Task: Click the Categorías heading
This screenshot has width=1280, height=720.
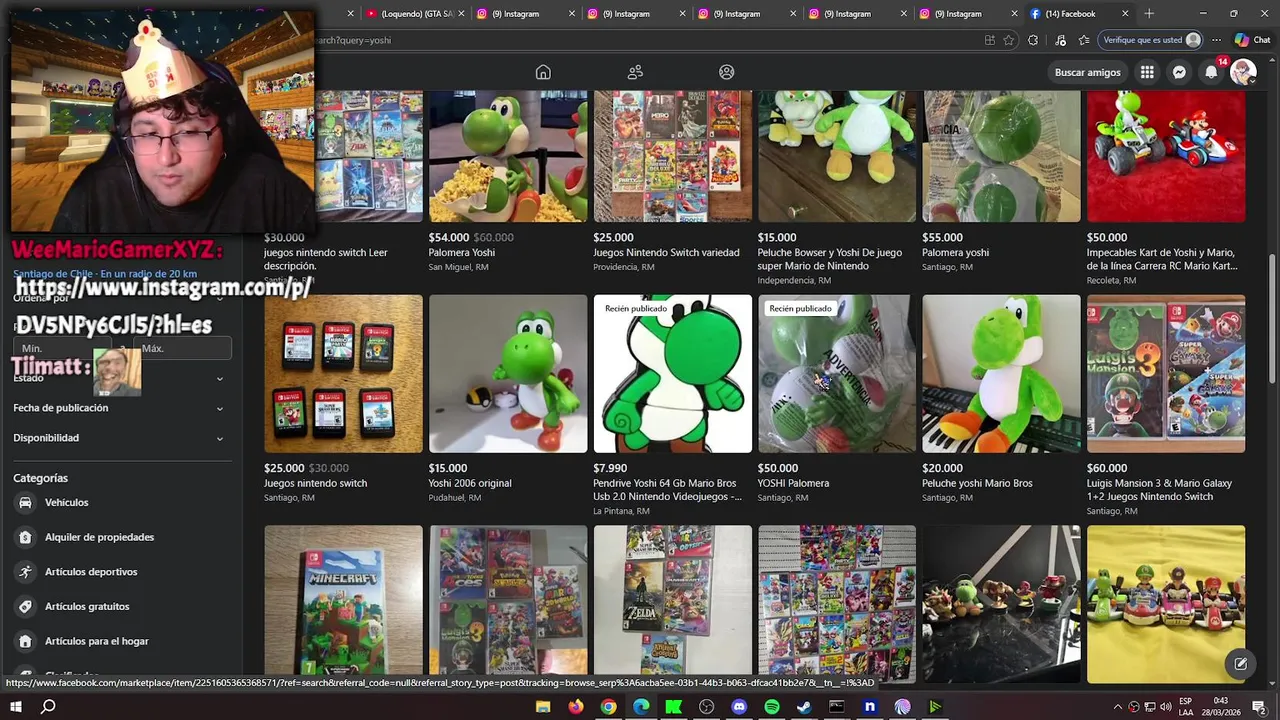Action: coord(40,478)
